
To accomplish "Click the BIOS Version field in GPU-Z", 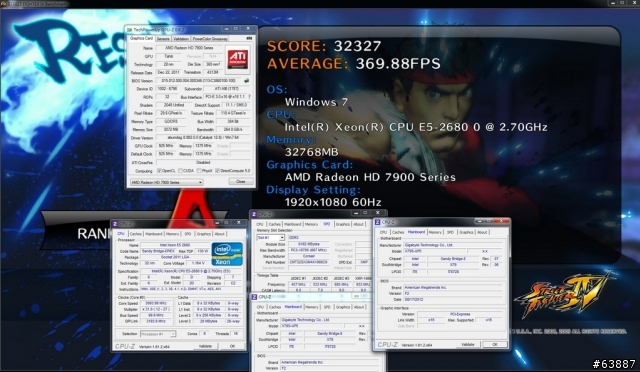I will (199, 80).
